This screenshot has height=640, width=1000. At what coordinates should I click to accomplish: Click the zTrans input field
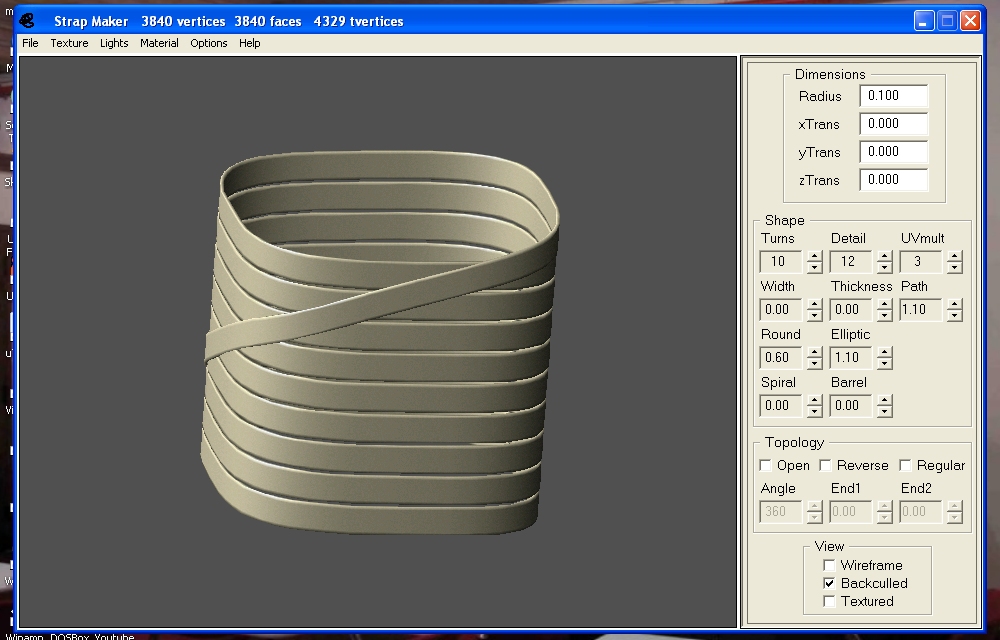893,180
